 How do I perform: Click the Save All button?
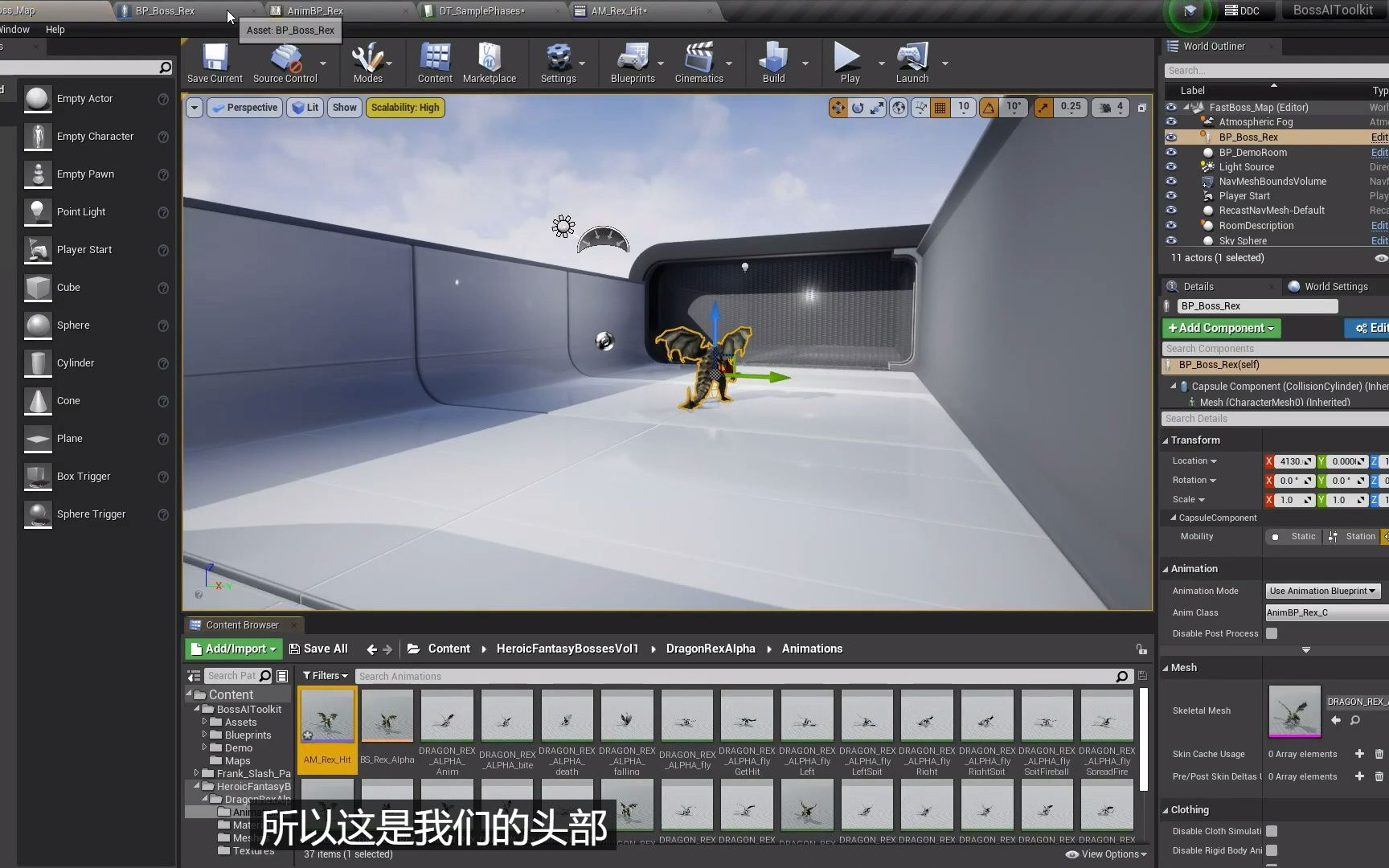coord(318,649)
